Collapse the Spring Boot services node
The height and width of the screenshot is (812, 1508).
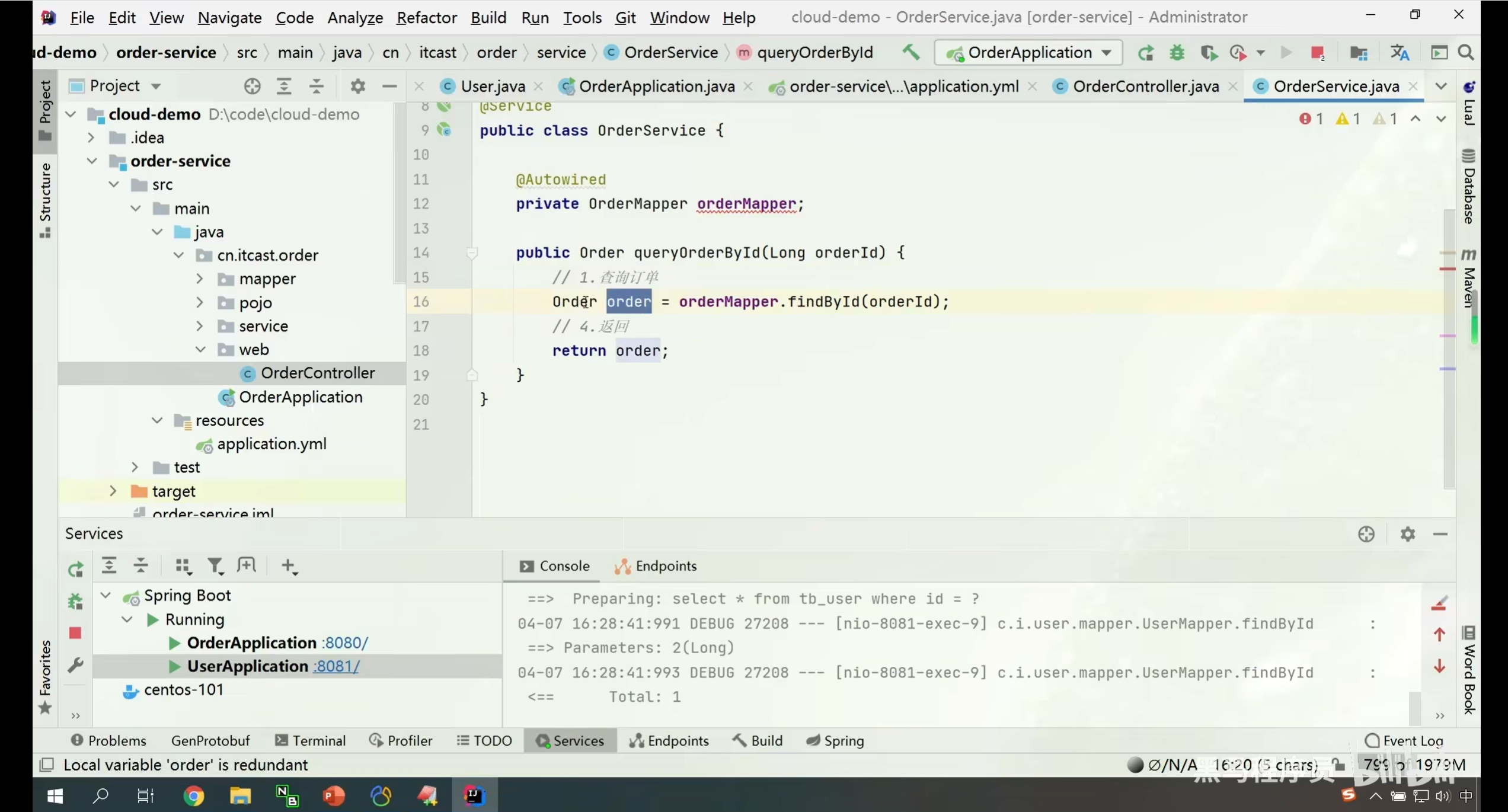(106, 595)
